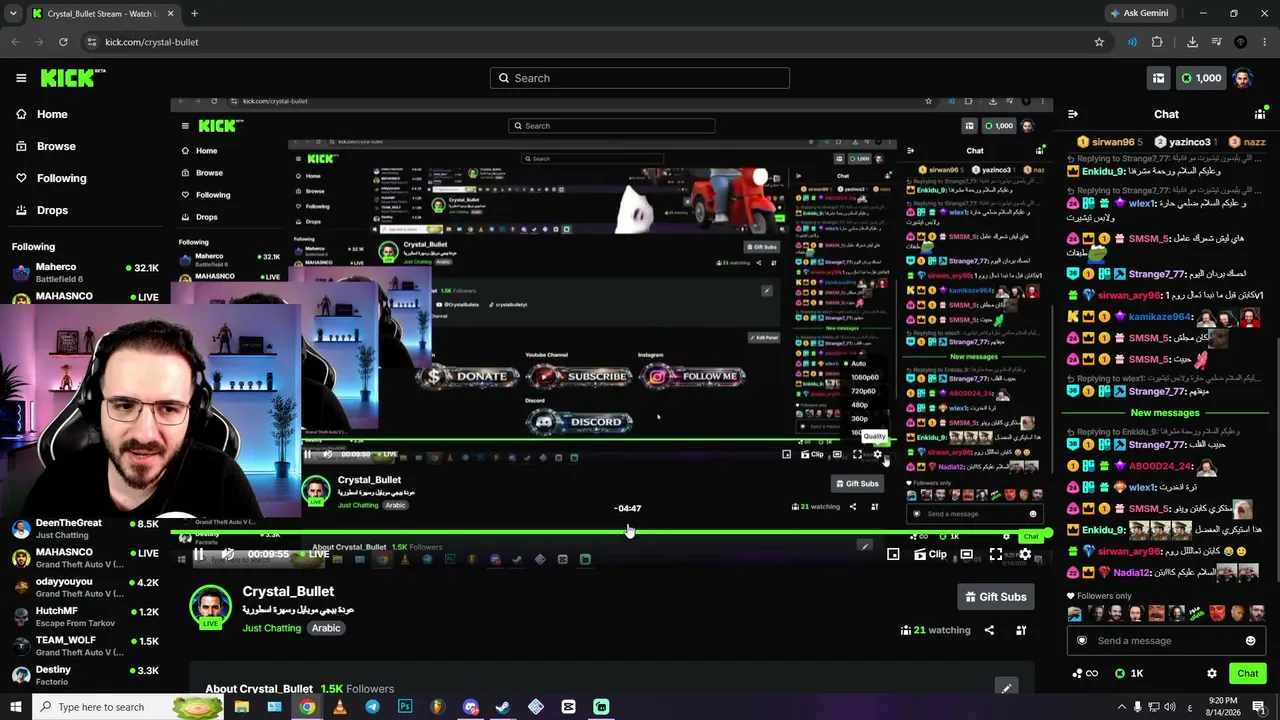This screenshot has width=1280, height=720.
Task: Go back in the browser
Action: [15, 42]
